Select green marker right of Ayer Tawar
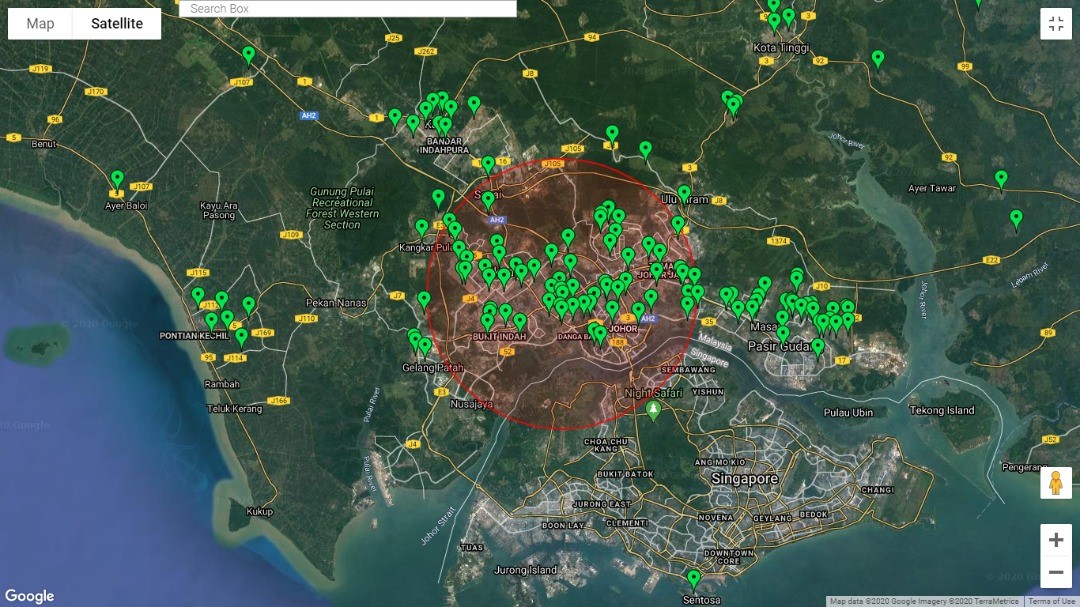This screenshot has width=1080, height=607. [1001, 179]
